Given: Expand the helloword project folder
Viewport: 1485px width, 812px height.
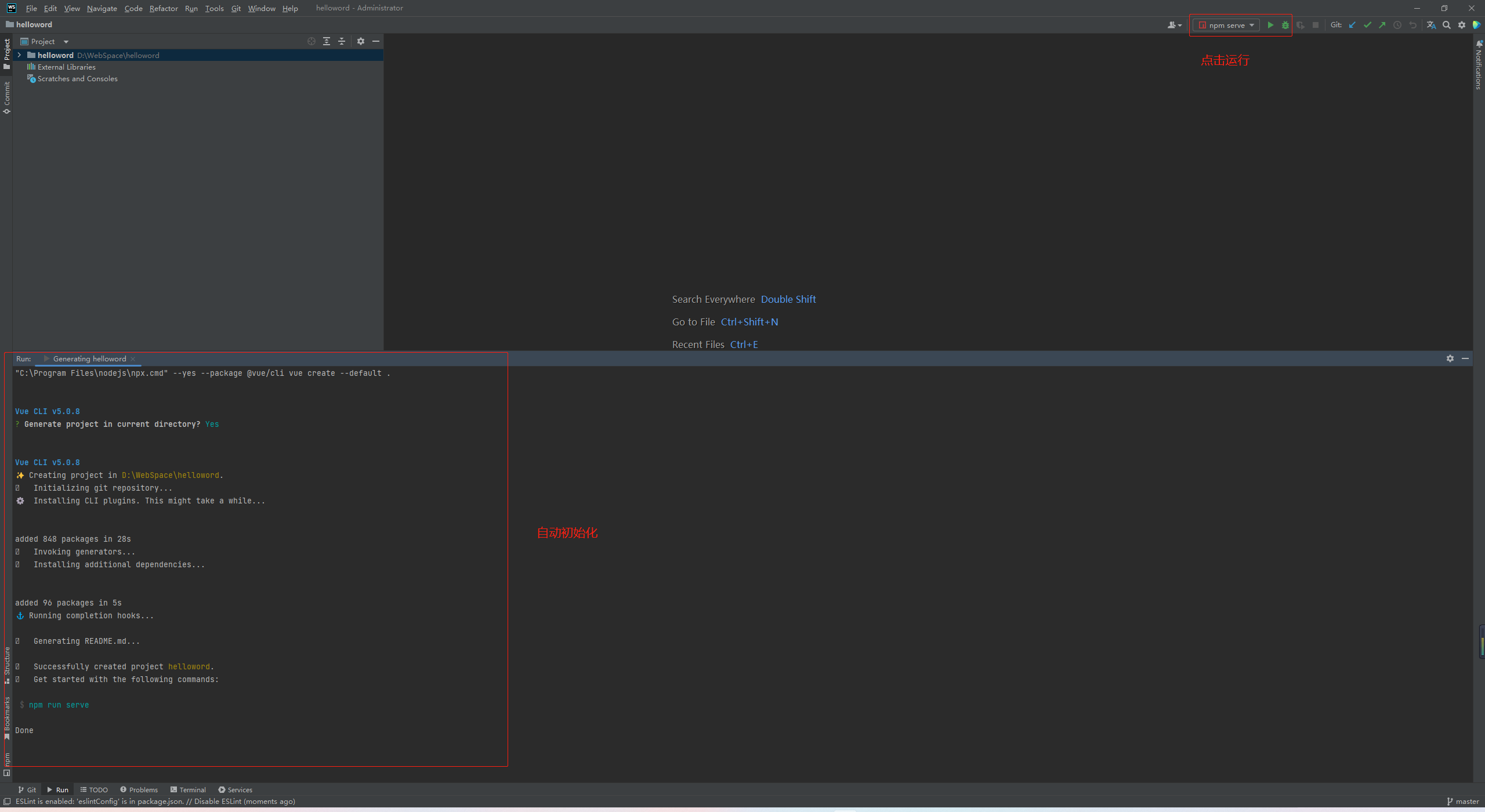Looking at the screenshot, I should click(x=19, y=55).
